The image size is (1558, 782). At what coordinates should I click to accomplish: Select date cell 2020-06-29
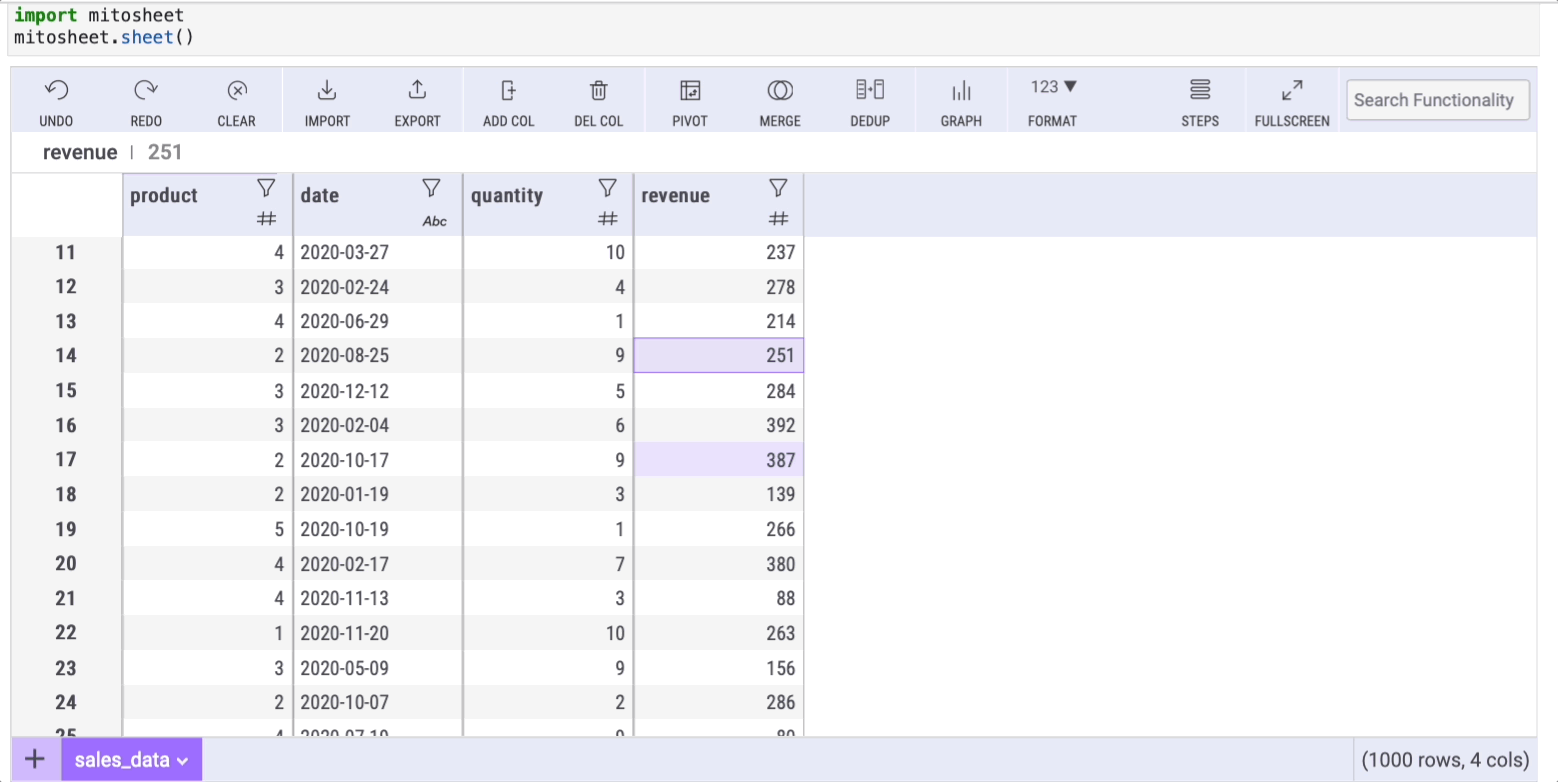(x=378, y=321)
